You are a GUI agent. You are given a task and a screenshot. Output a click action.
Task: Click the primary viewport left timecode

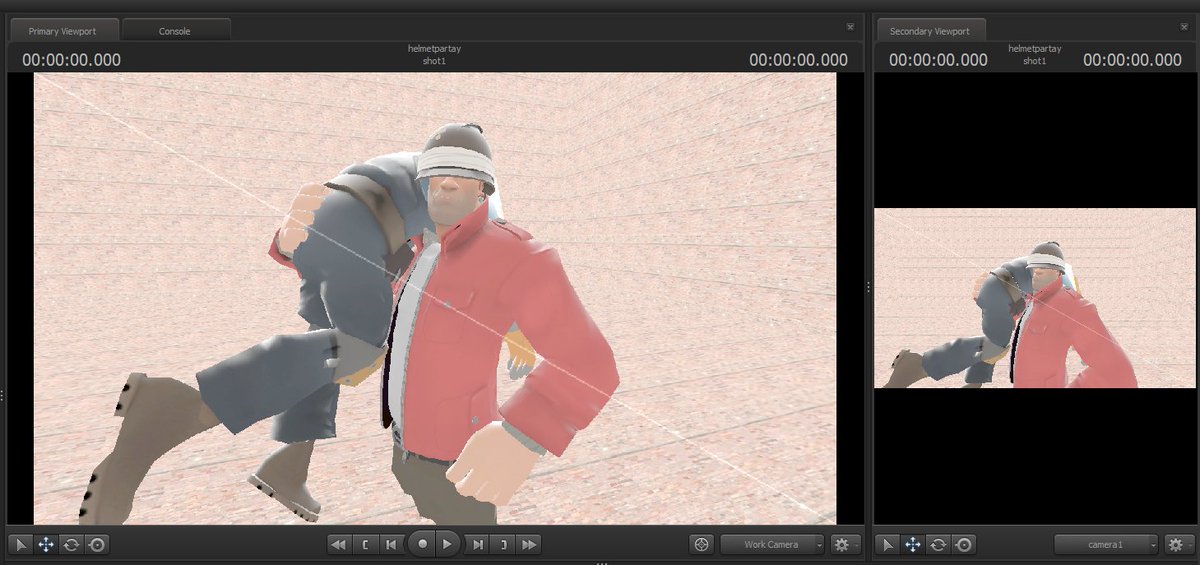click(71, 60)
